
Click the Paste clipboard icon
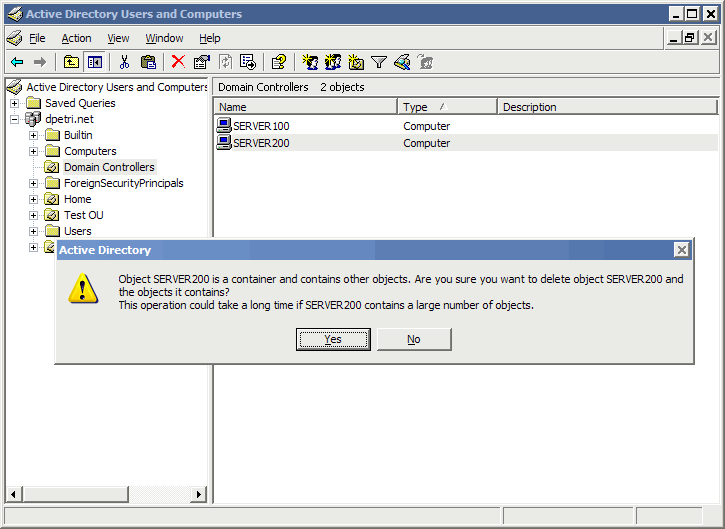point(148,62)
